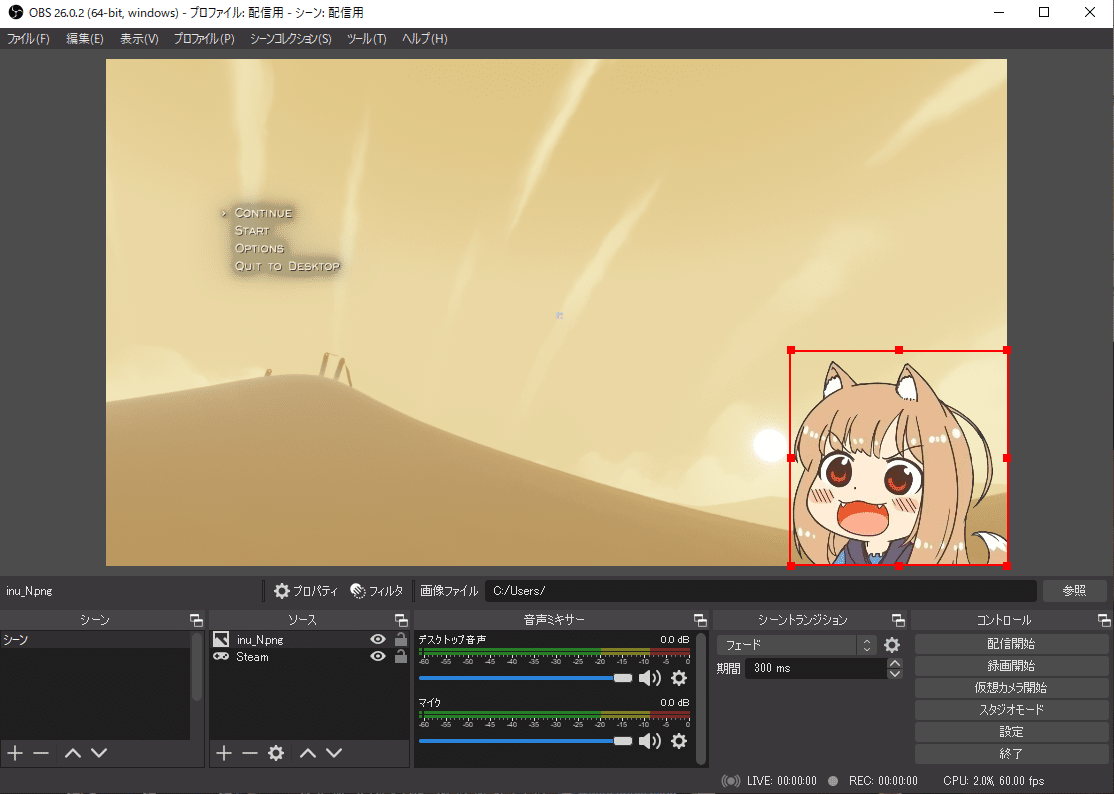This screenshot has width=1114, height=794.
Task: Select the Steam source row
Action: (x=309, y=657)
